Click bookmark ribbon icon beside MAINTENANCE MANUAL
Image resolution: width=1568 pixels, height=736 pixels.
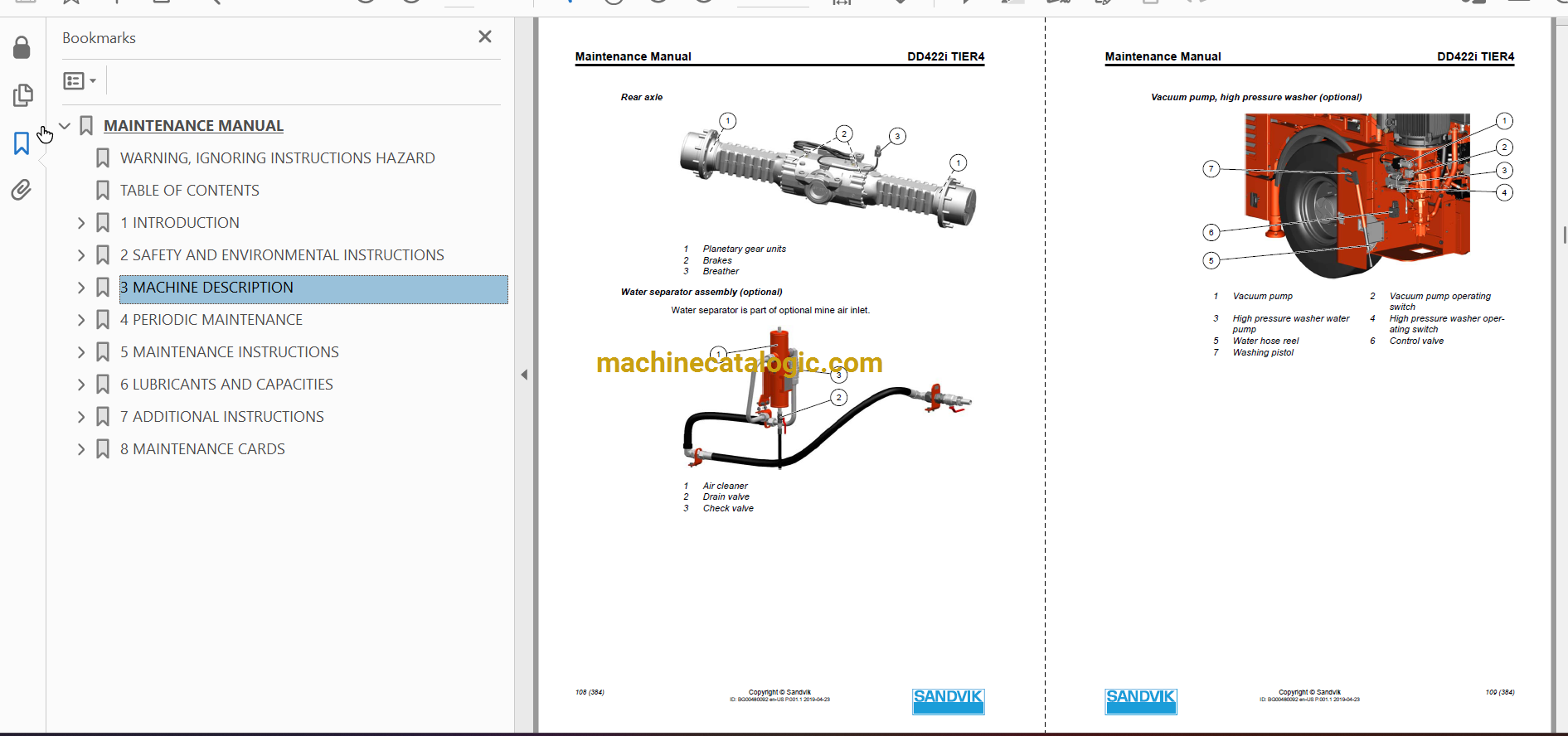86,126
